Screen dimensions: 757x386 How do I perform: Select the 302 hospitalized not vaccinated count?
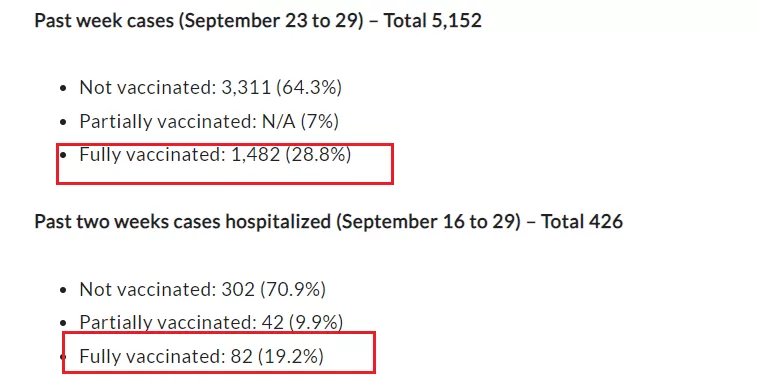[x=238, y=289]
